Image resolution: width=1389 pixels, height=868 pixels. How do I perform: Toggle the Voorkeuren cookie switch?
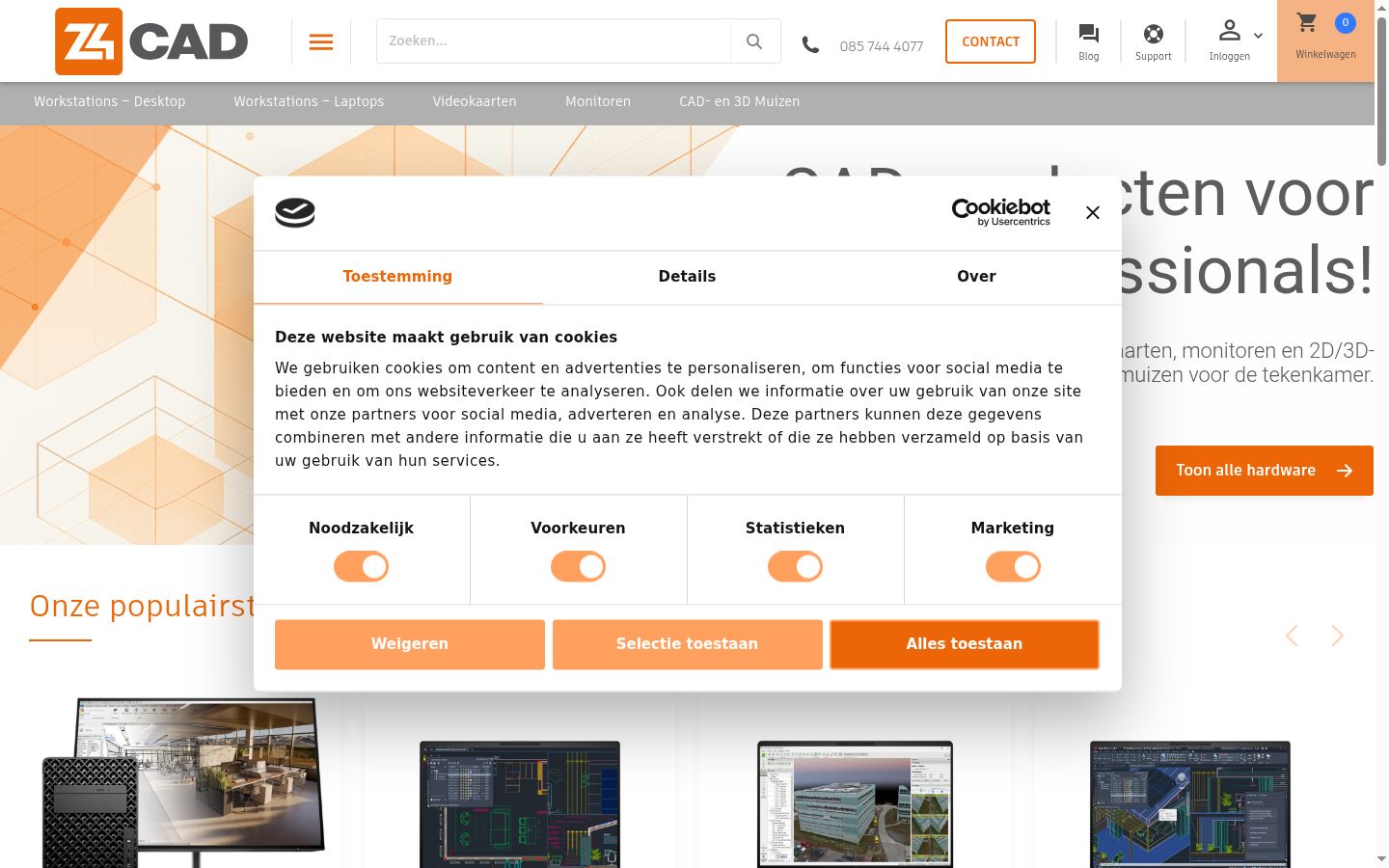click(x=579, y=566)
